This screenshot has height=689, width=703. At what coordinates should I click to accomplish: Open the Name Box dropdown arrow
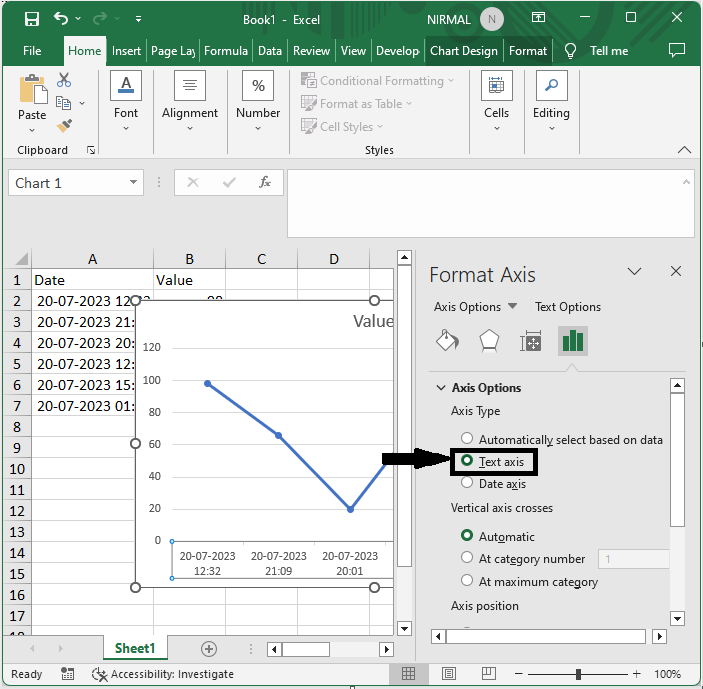pyautogui.click(x=133, y=182)
